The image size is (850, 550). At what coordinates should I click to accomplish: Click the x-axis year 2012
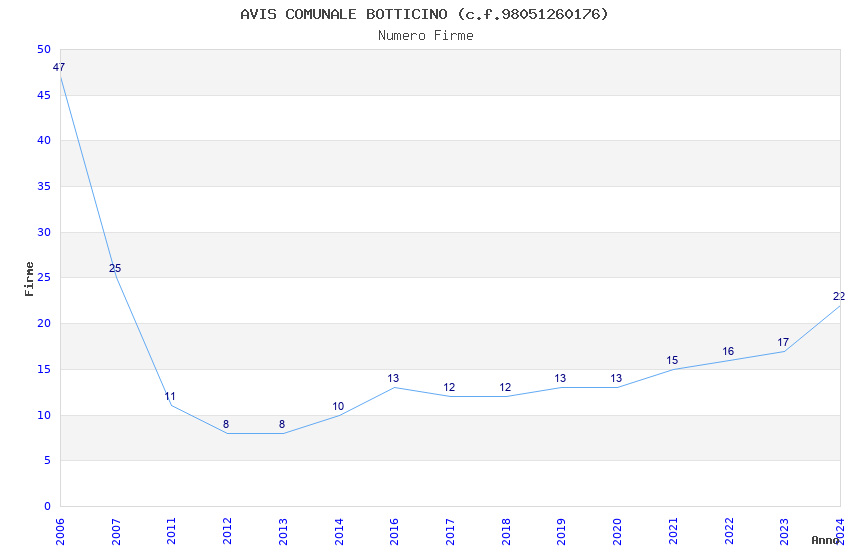(227, 531)
